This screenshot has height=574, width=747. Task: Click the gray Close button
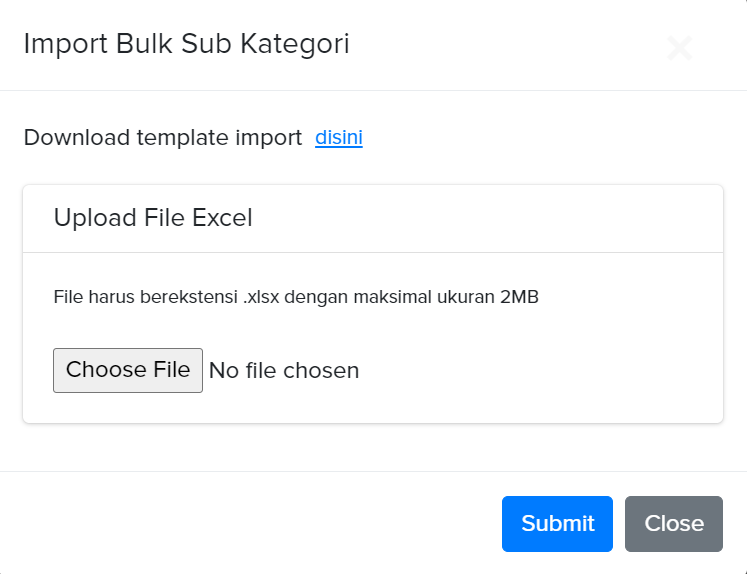coord(674,523)
